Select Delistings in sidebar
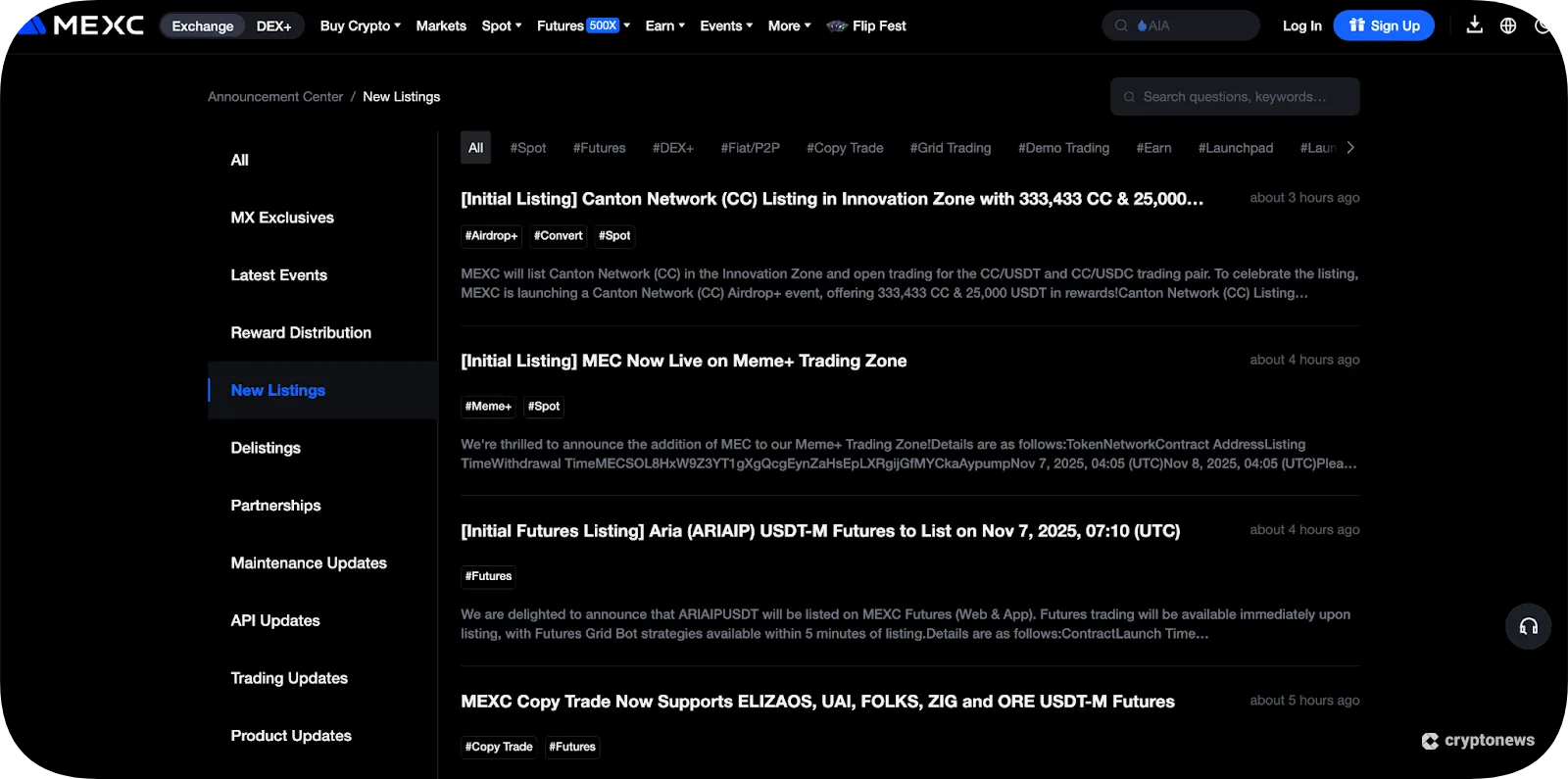This screenshot has height=779, width=1568. click(x=266, y=448)
